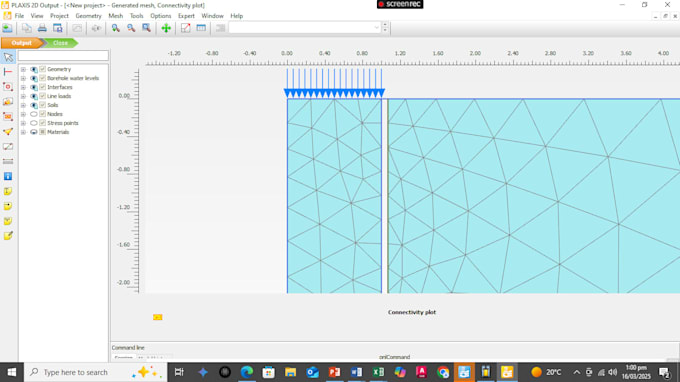Expand the Nodes tree node
The height and width of the screenshot is (382, 680).
pyautogui.click(x=23, y=114)
